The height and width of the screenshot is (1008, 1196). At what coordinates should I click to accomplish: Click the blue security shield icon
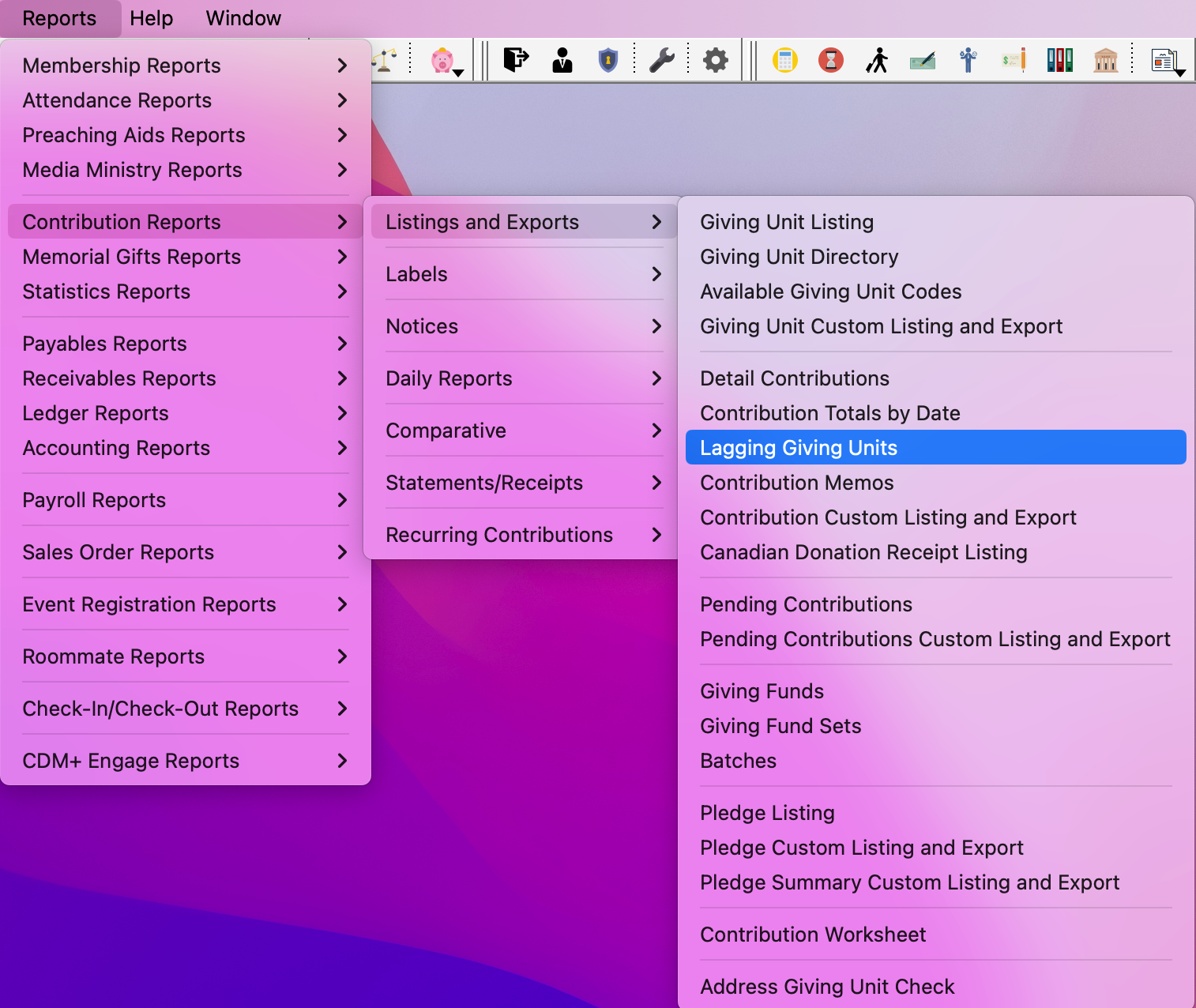tap(607, 60)
